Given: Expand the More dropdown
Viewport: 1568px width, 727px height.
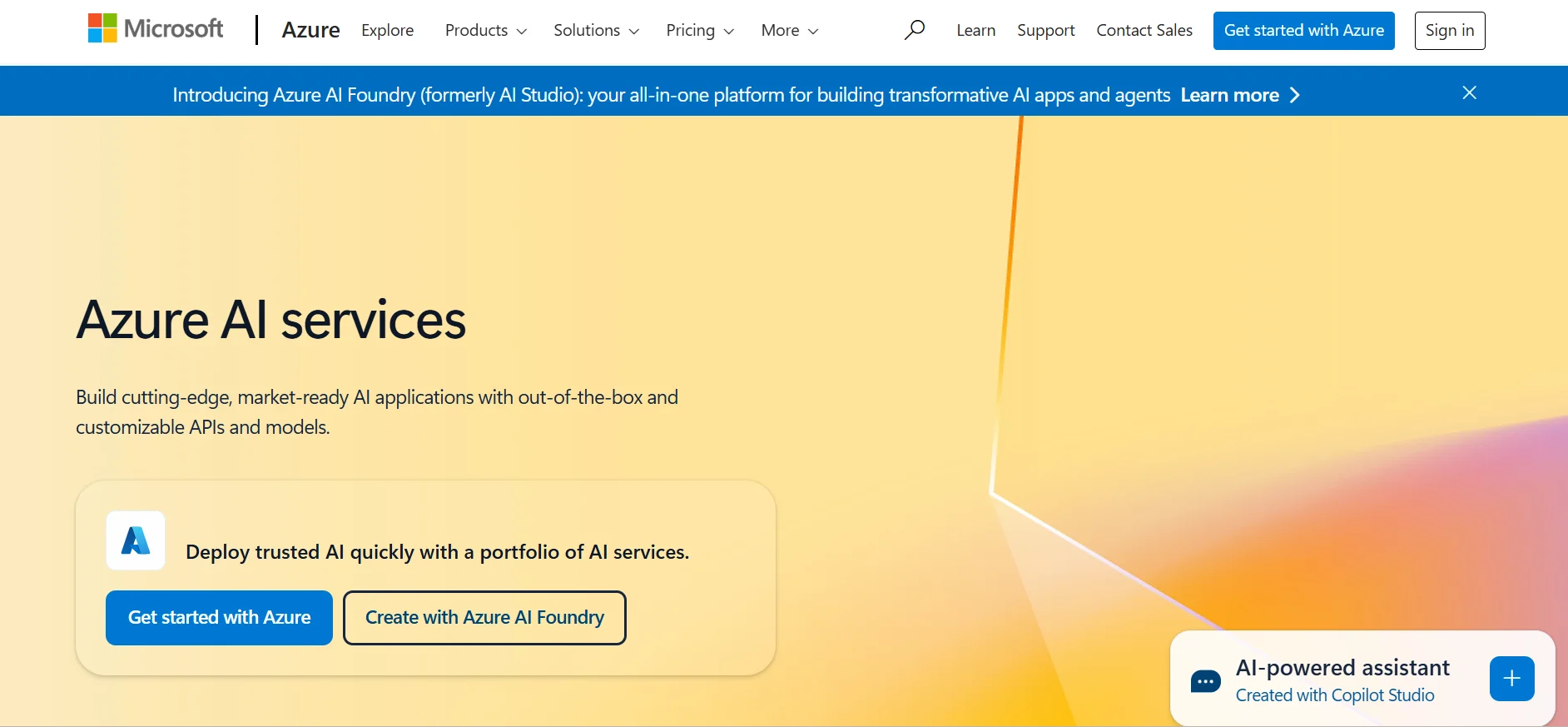Looking at the screenshot, I should tap(790, 30).
